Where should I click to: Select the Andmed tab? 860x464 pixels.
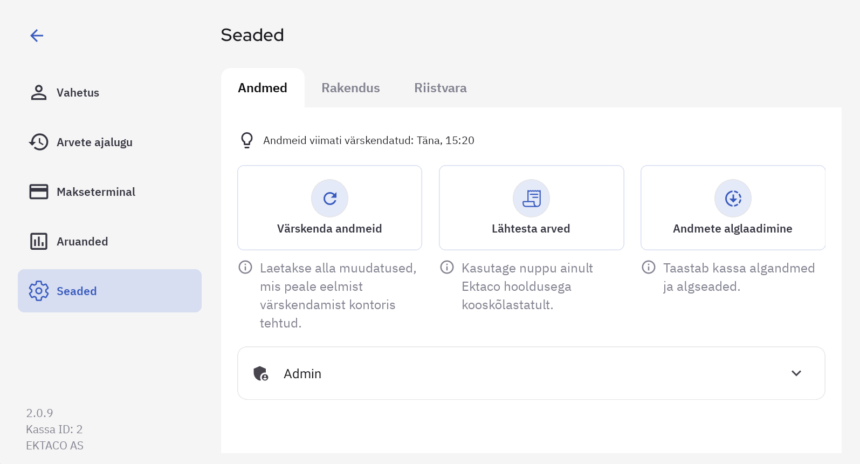click(262, 88)
